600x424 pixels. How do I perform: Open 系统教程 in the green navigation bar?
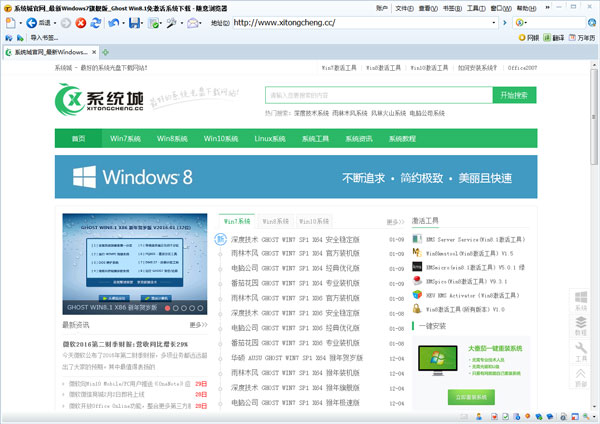coord(402,139)
